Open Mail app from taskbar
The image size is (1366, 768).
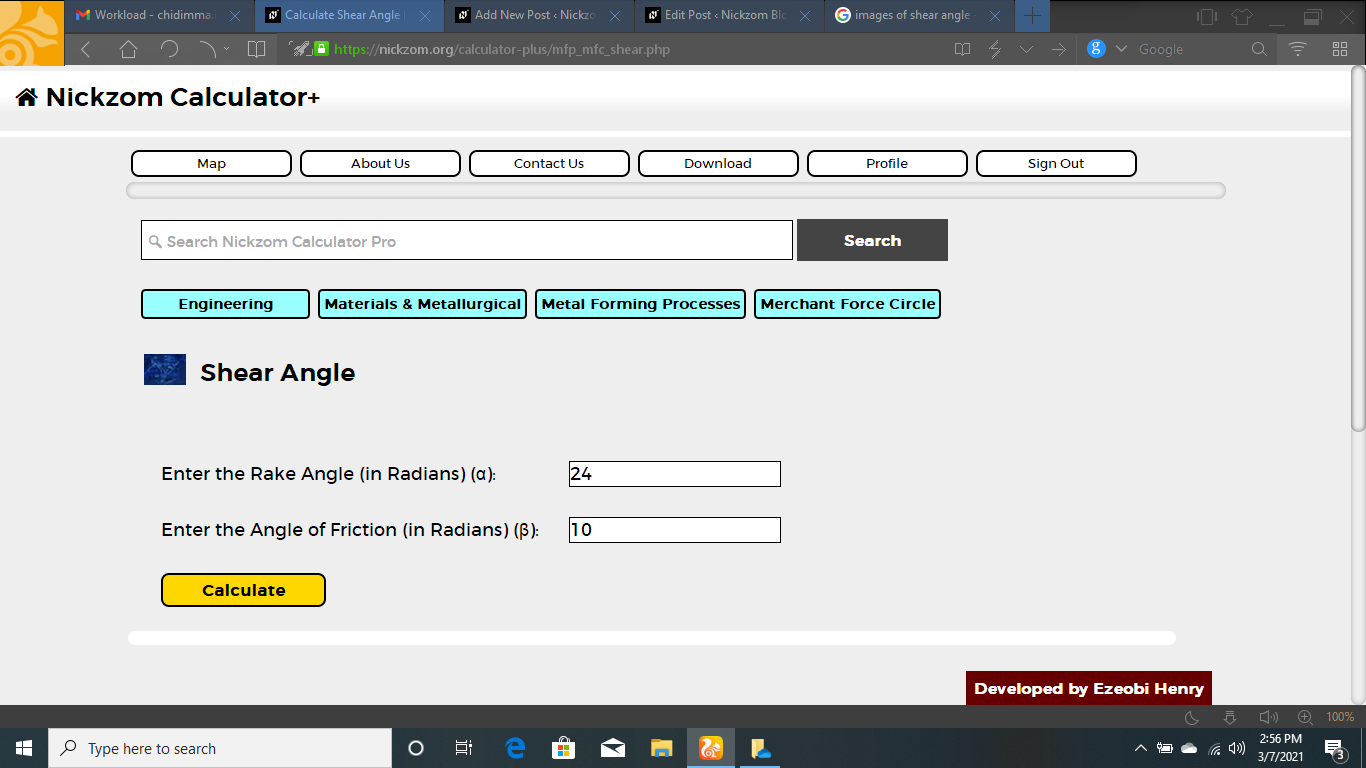(613, 748)
